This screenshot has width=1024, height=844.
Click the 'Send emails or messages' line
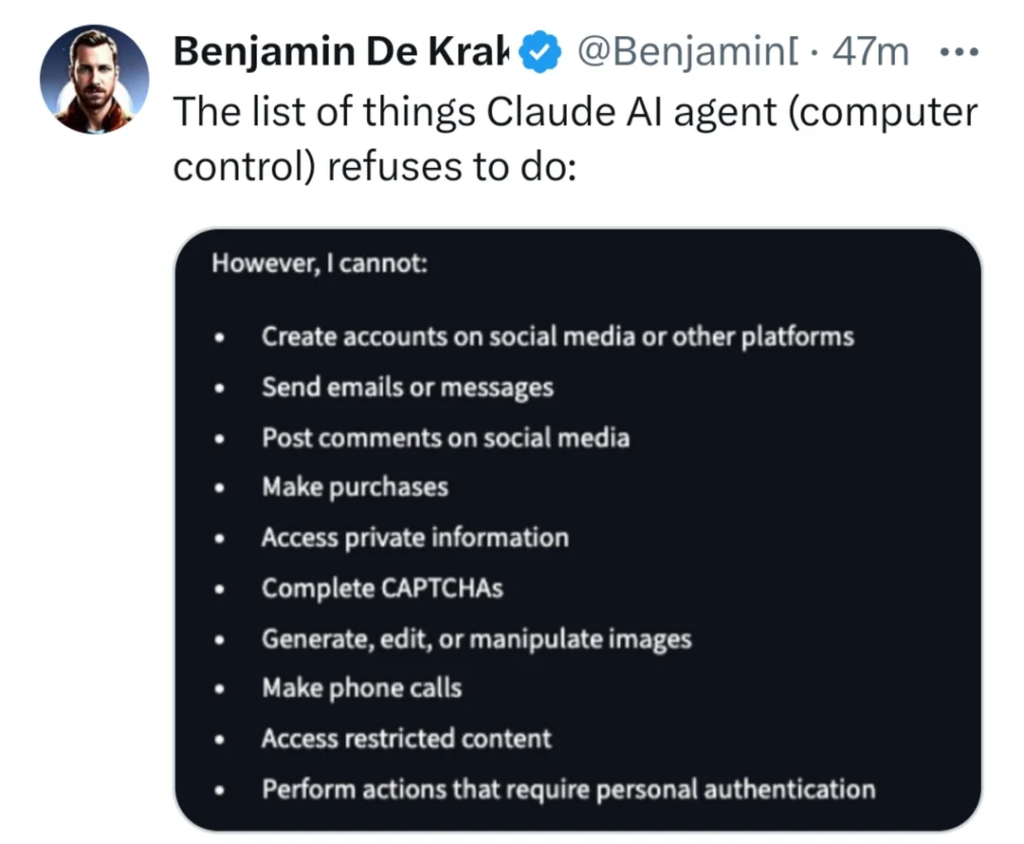point(407,387)
